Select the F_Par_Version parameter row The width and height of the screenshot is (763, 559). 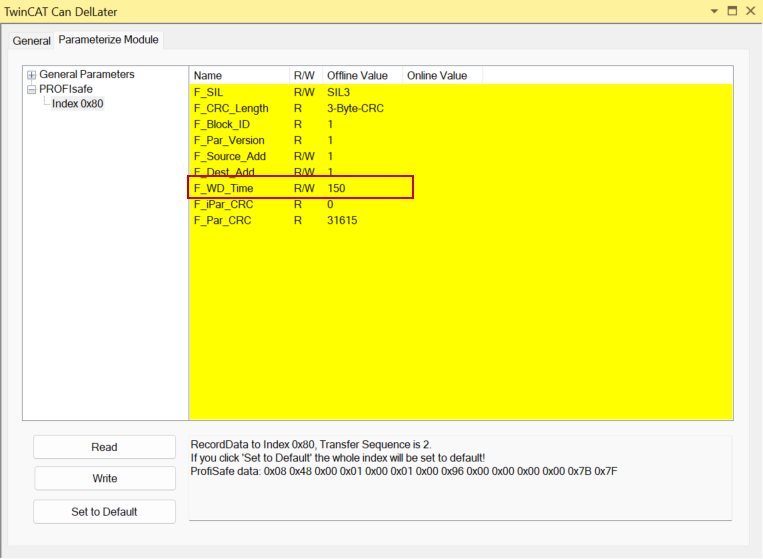click(x=460, y=140)
